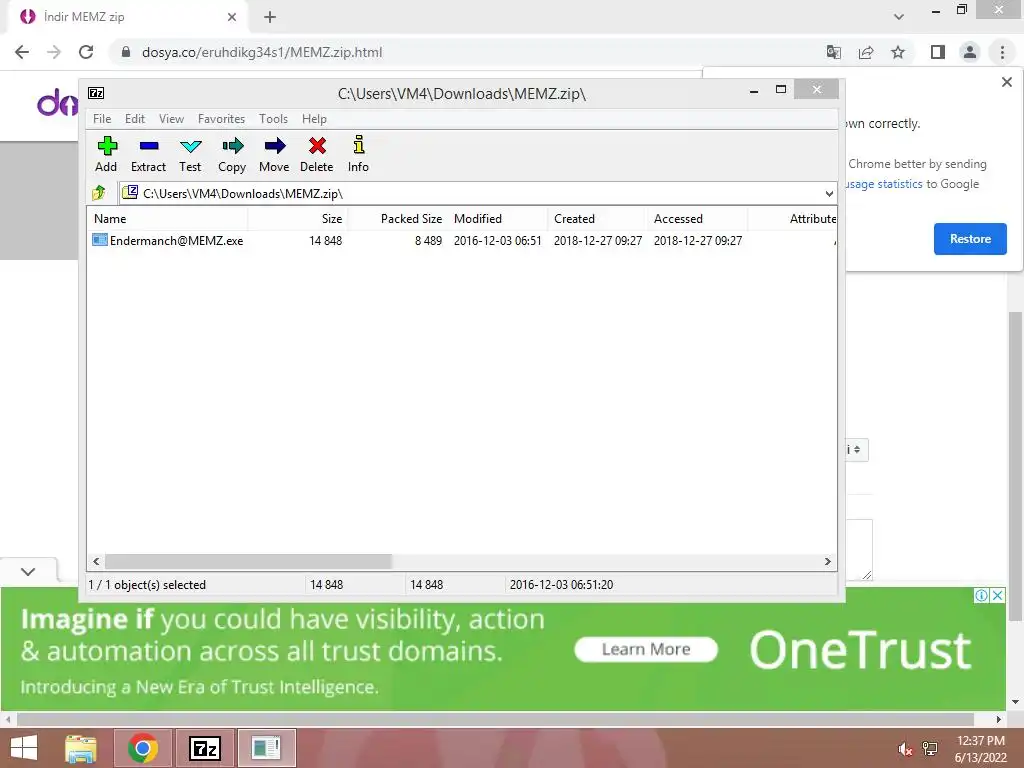Sort the list by Size column
This screenshot has height=768, width=1024.
pos(298,219)
